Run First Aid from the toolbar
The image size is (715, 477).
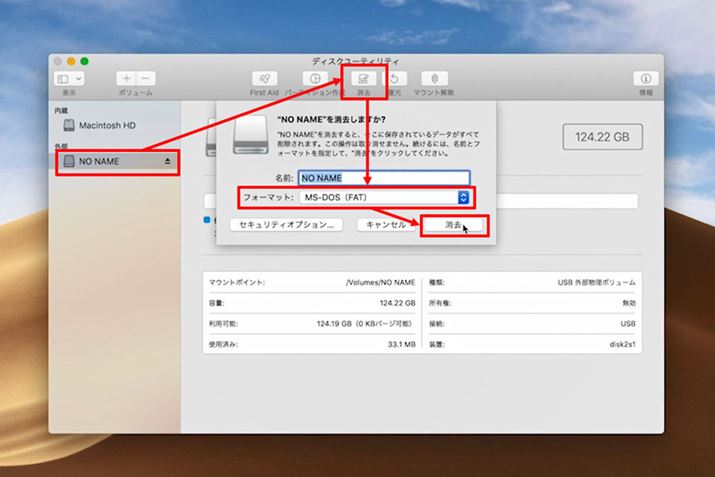264,78
